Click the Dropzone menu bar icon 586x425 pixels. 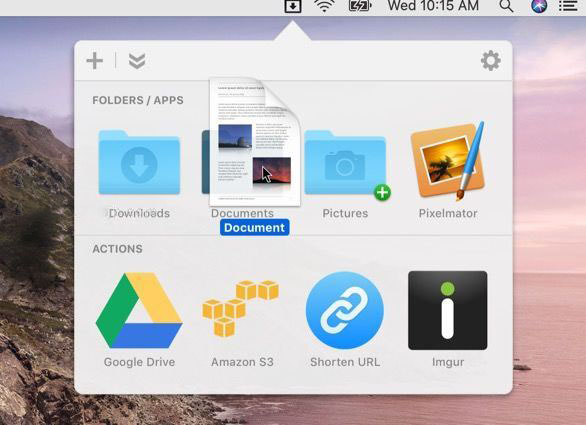[x=293, y=6]
